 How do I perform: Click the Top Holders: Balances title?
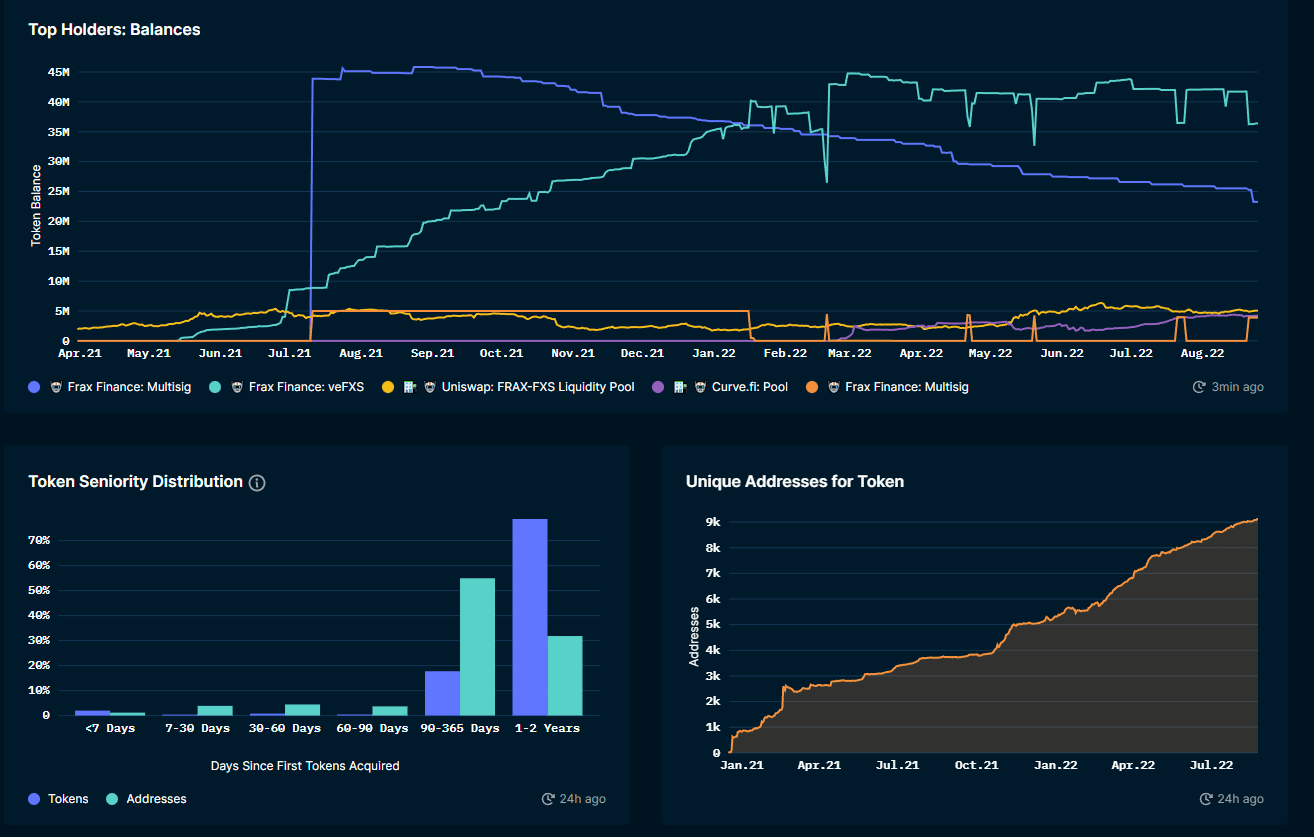[114, 30]
